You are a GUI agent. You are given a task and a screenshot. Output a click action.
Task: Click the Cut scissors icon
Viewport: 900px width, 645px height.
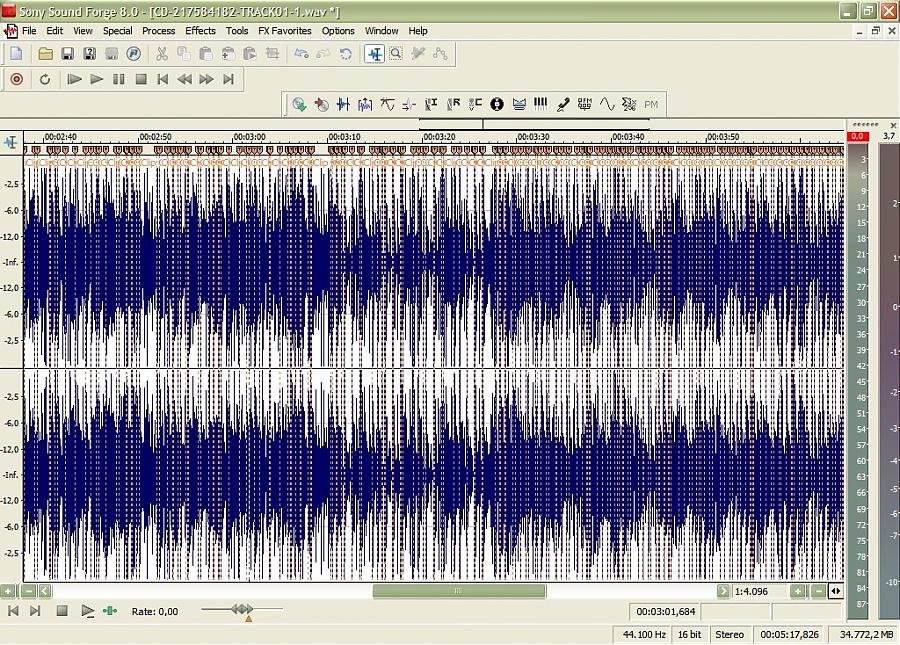(x=162, y=54)
